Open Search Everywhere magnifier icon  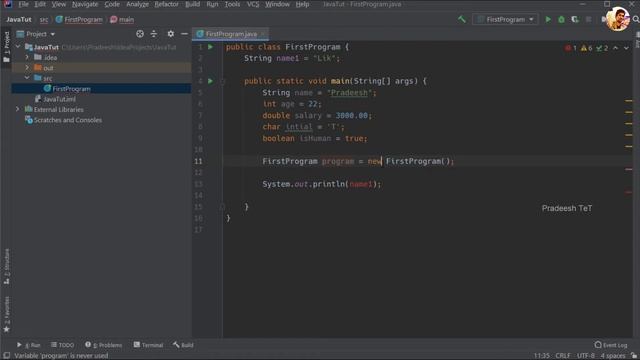click(636, 20)
